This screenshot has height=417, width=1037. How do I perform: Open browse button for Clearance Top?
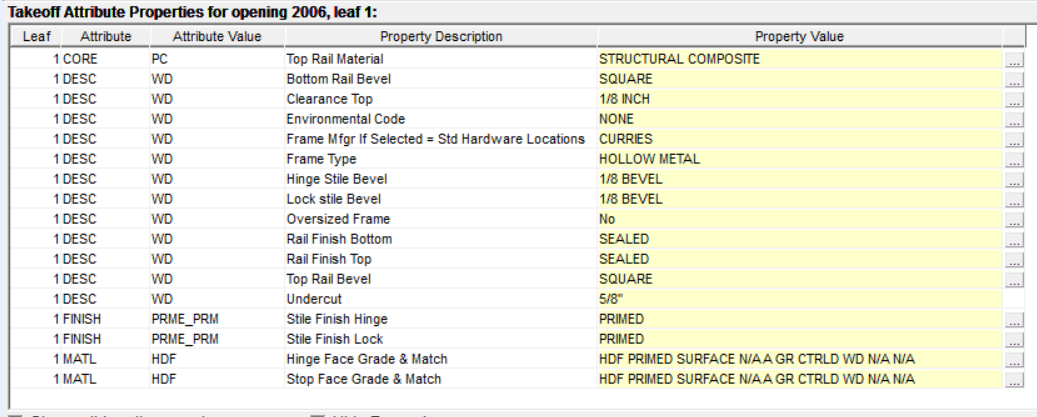1015,100
